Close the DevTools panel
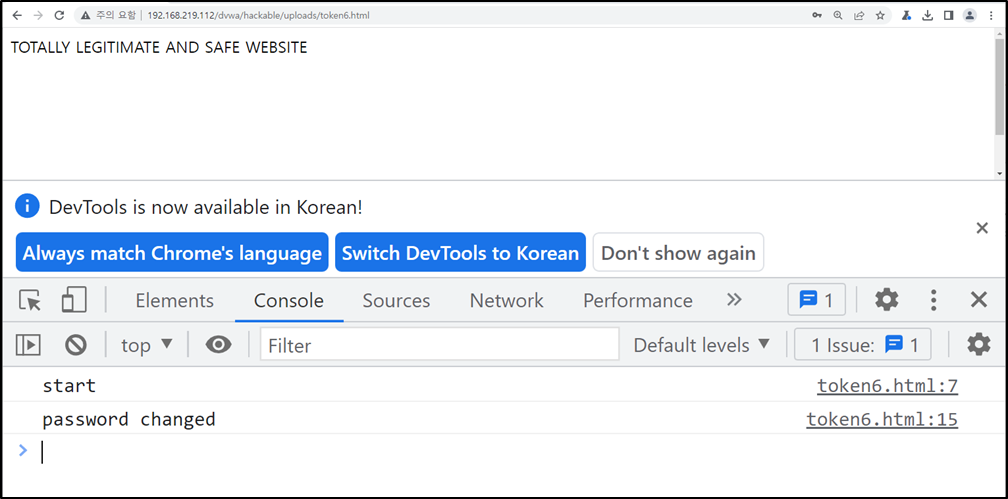 point(978,300)
